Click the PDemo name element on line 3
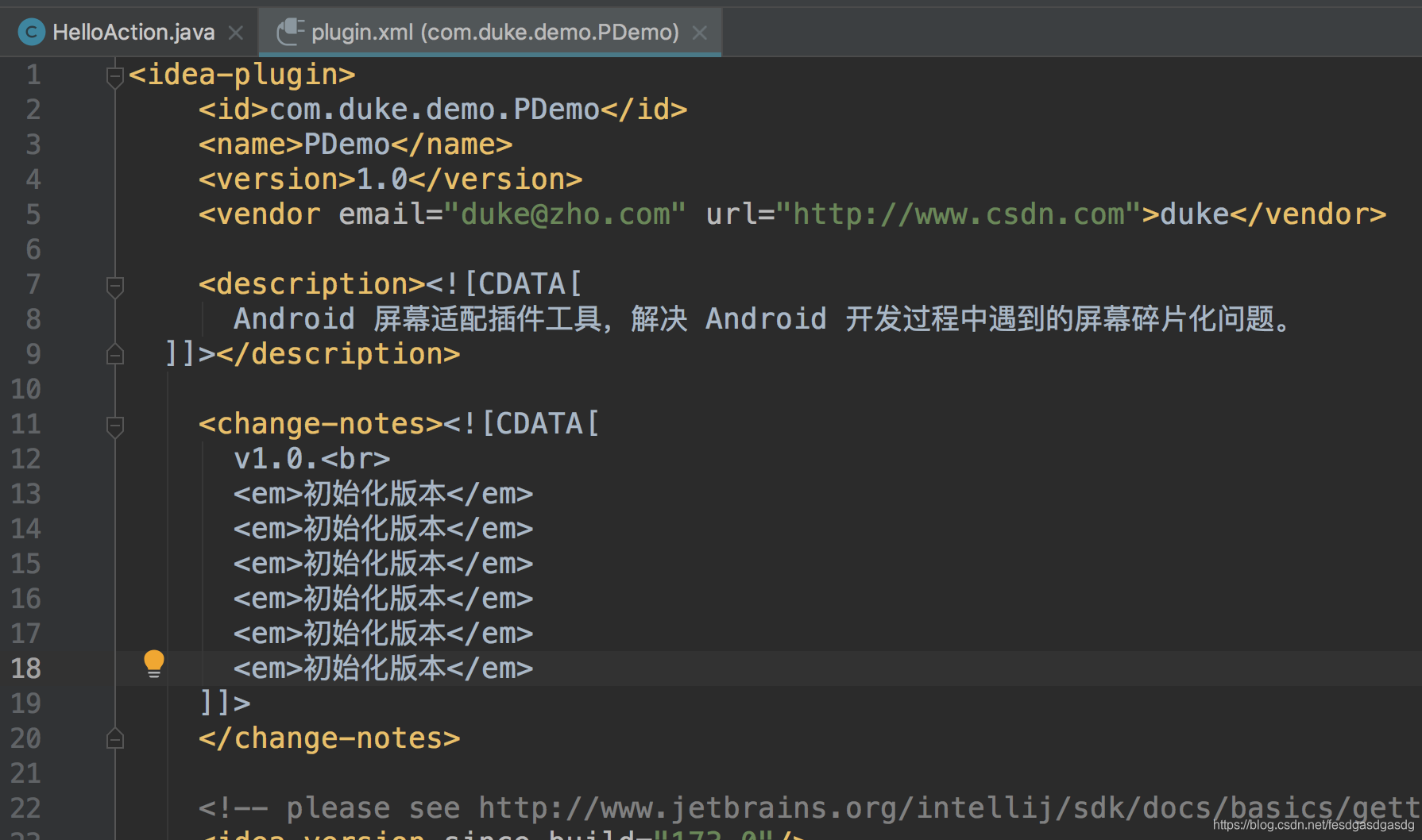 point(346,144)
